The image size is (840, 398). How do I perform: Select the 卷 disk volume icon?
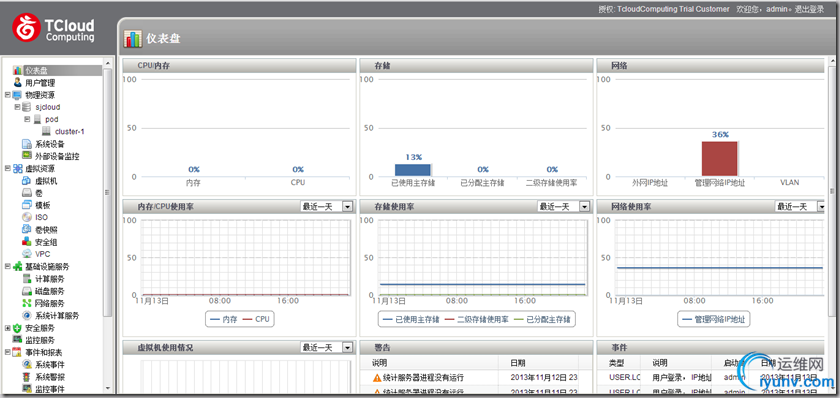click(x=27, y=193)
